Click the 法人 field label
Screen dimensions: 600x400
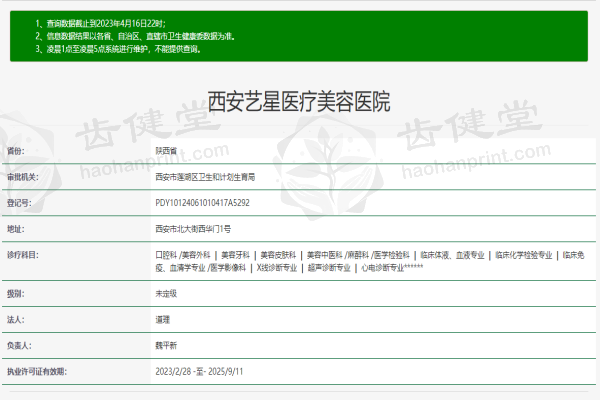pyautogui.click(x=16, y=320)
